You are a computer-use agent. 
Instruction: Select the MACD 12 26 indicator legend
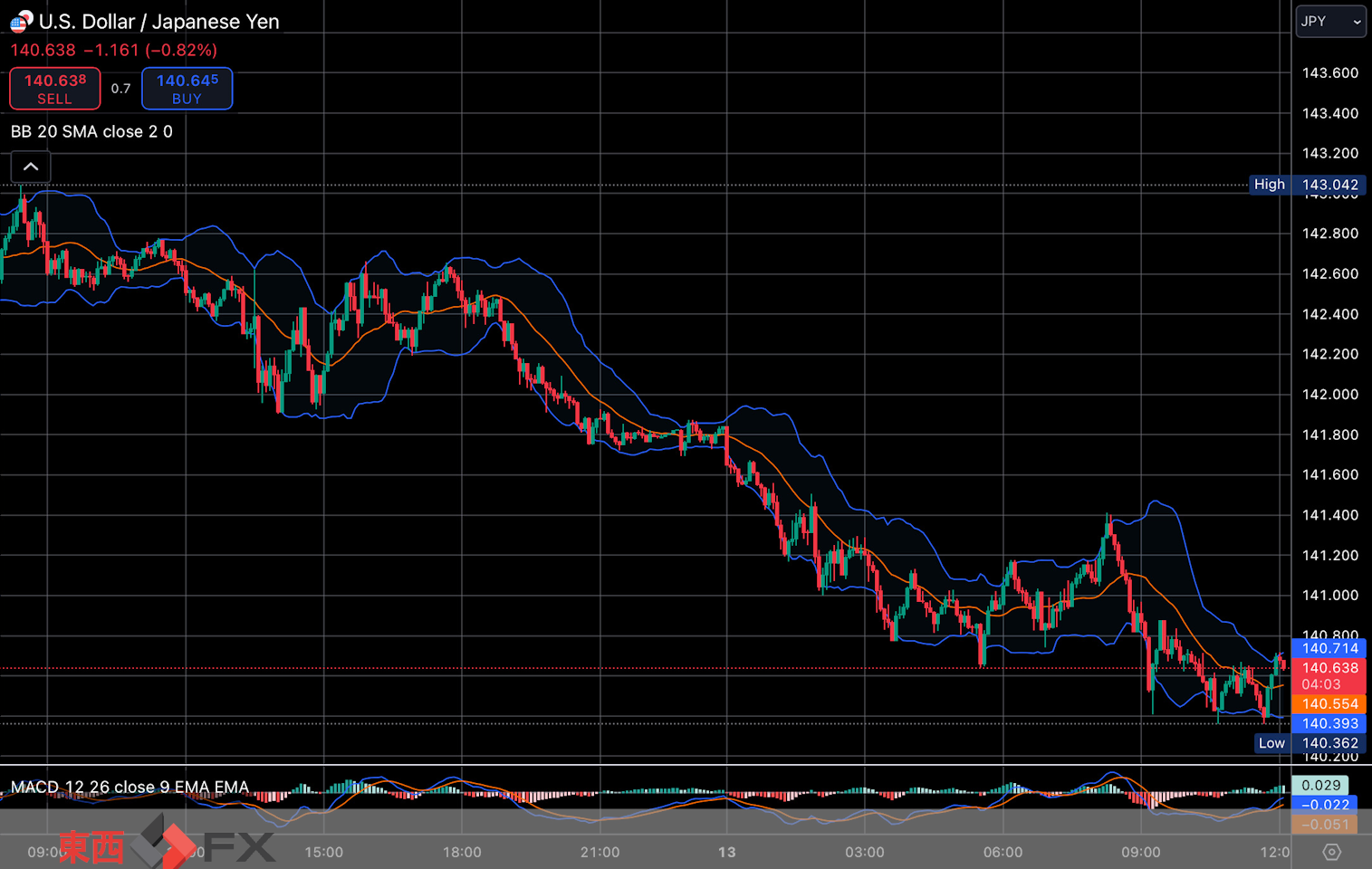click(130, 787)
